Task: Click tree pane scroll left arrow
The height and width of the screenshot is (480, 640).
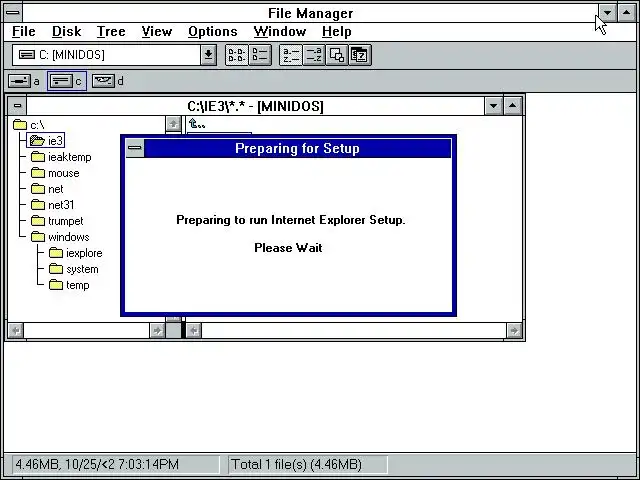Action: click(16, 330)
